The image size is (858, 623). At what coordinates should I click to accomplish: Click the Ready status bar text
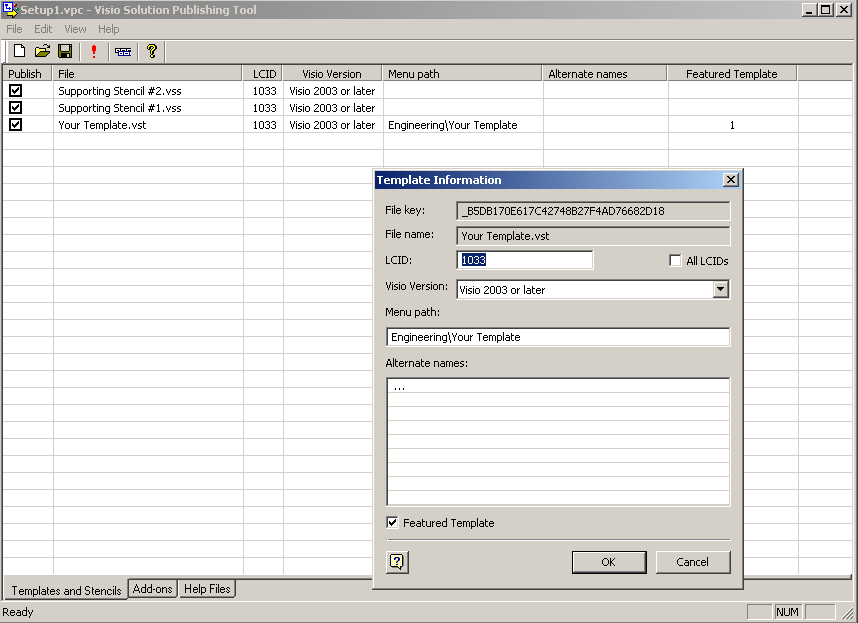click(18, 612)
